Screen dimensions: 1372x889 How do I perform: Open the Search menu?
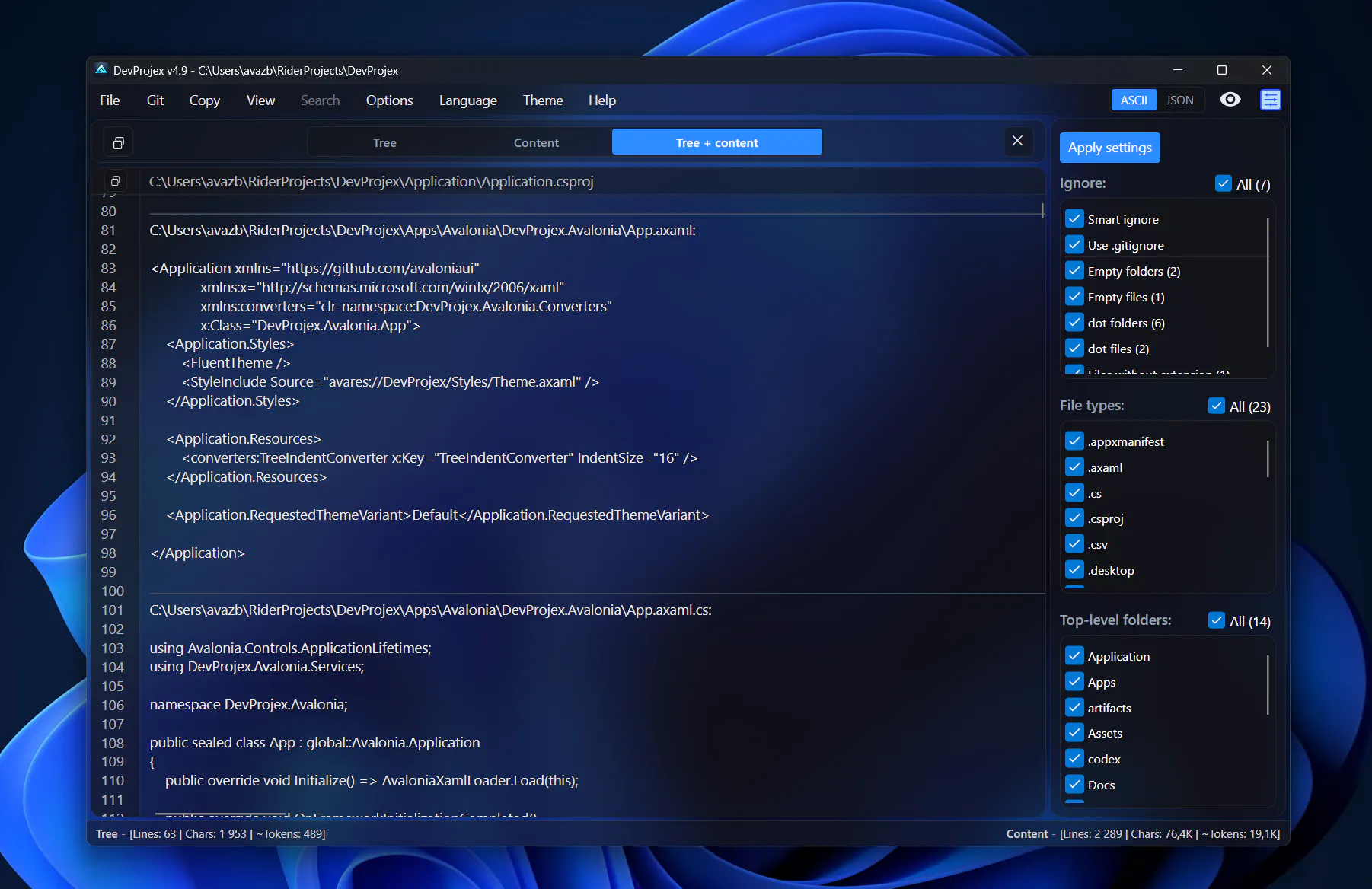pyautogui.click(x=320, y=100)
